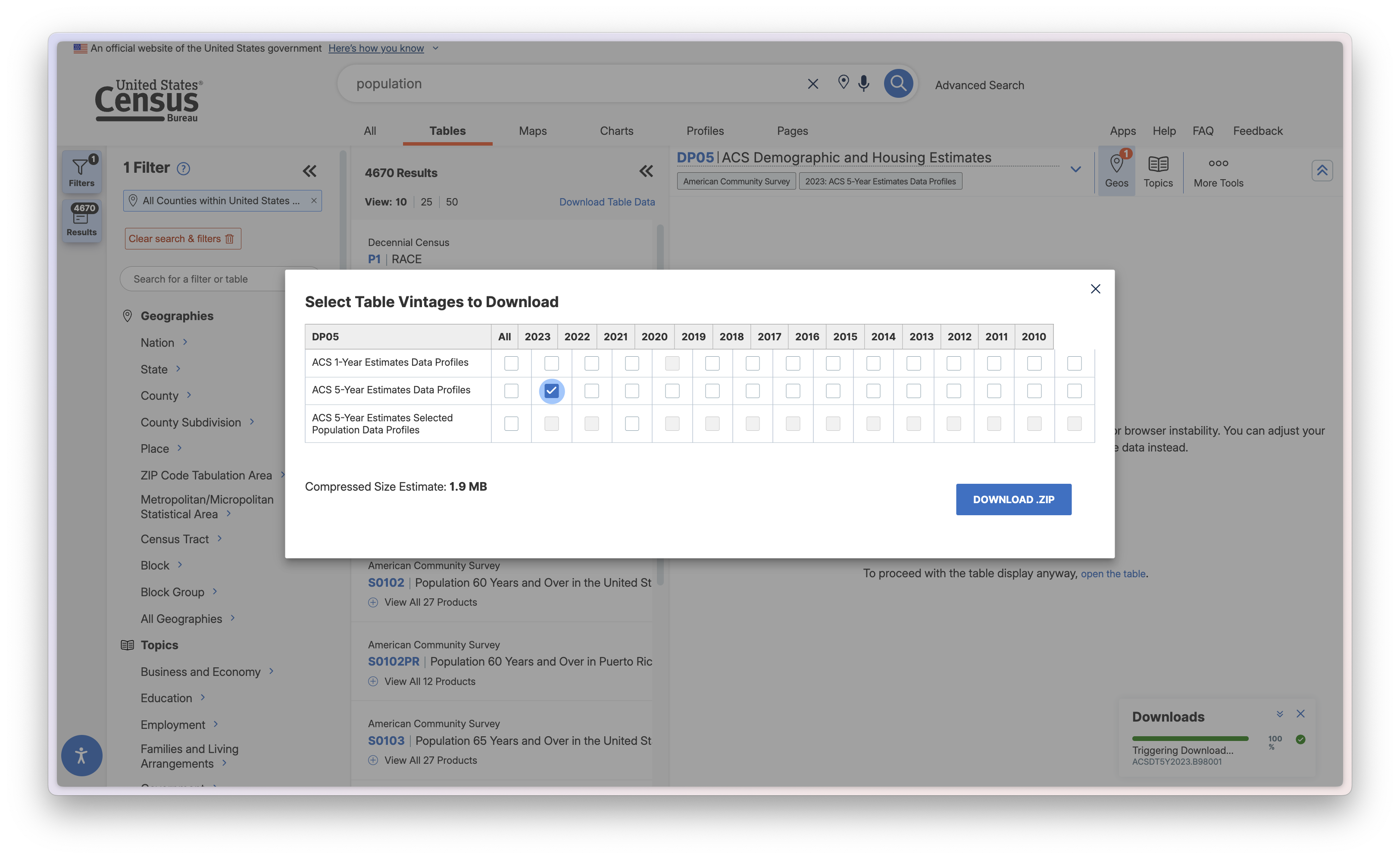Image resolution: width=1400 pixels, height=859 pixels.
Task: Click the 'open the table' link
Action: pyautogui.click(x=1112, y=574)
